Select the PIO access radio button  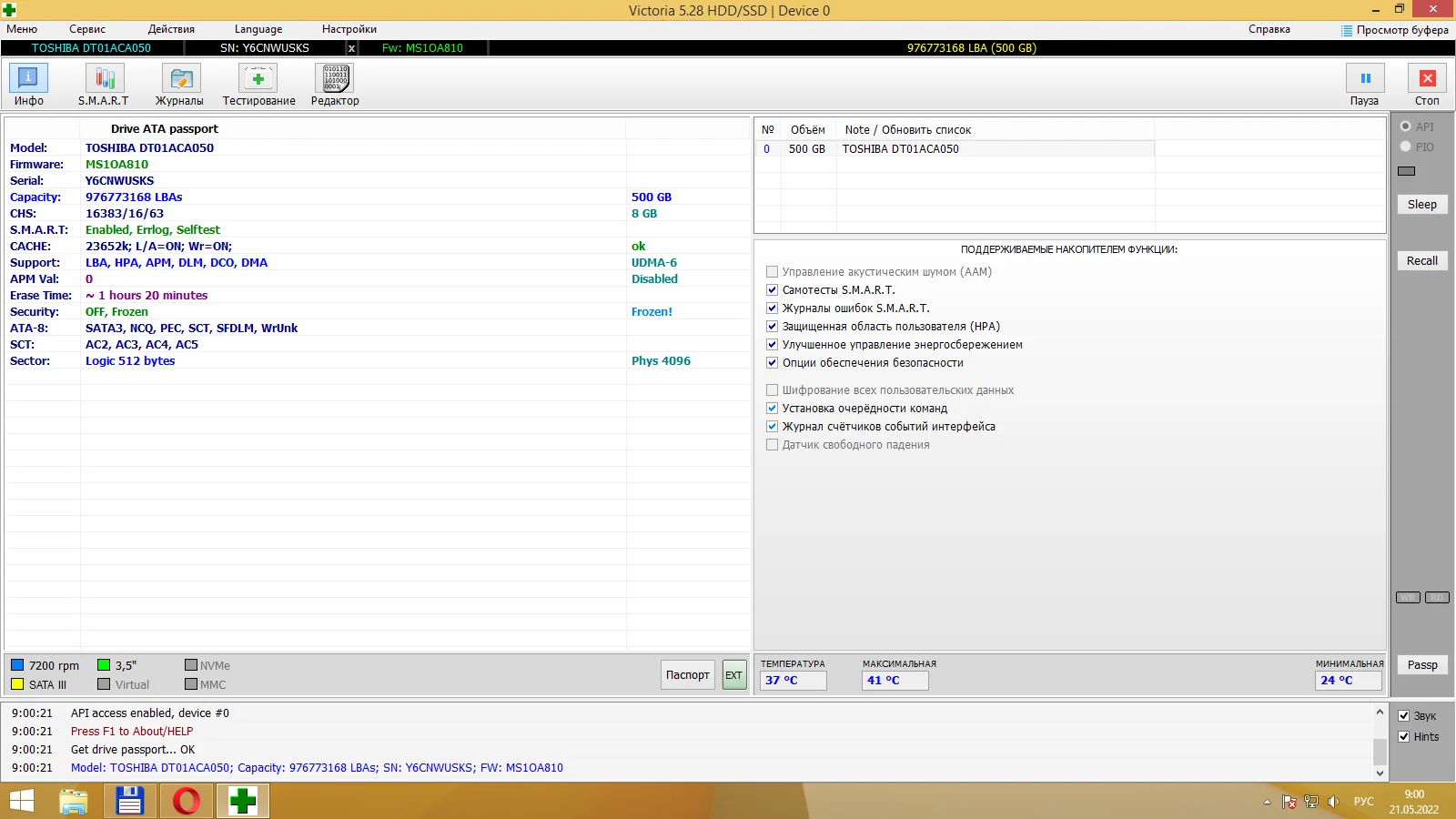[x=1406, y=147]
